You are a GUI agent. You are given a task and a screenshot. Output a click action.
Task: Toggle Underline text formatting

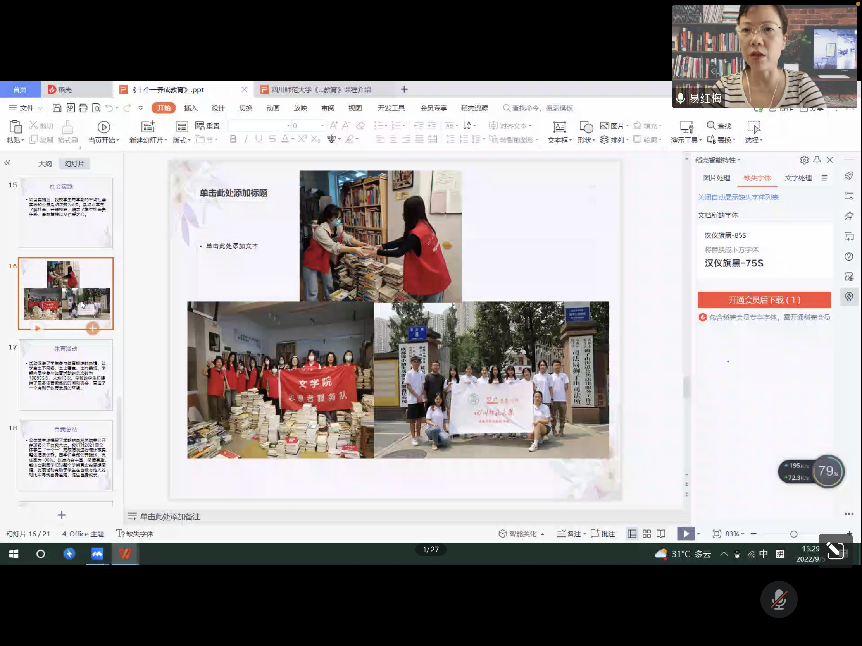(258, 140)
